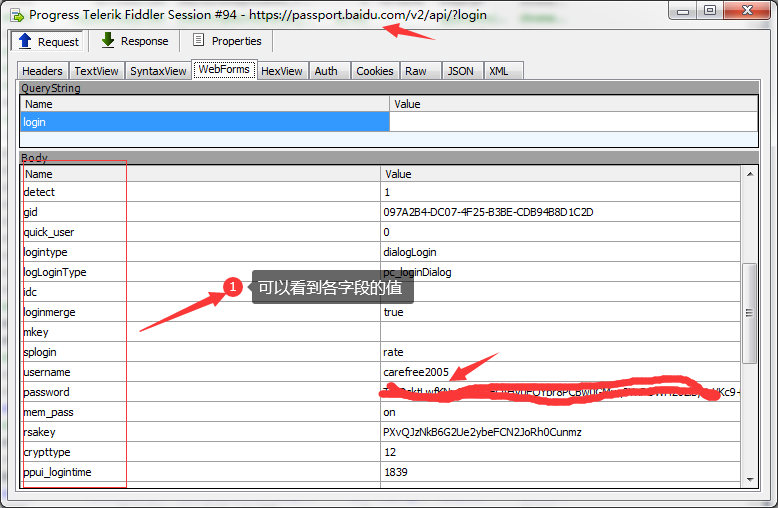Minimize the Fiddler Session window
The image size is (778, 508).
click(x=683, y=11)
